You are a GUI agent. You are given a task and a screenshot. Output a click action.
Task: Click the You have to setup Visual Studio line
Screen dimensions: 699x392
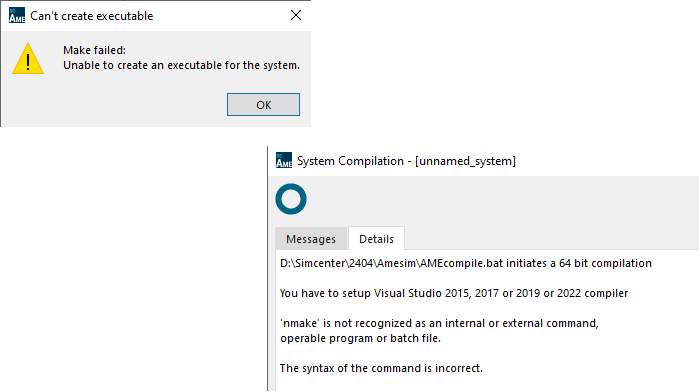[x=454, y=293]
